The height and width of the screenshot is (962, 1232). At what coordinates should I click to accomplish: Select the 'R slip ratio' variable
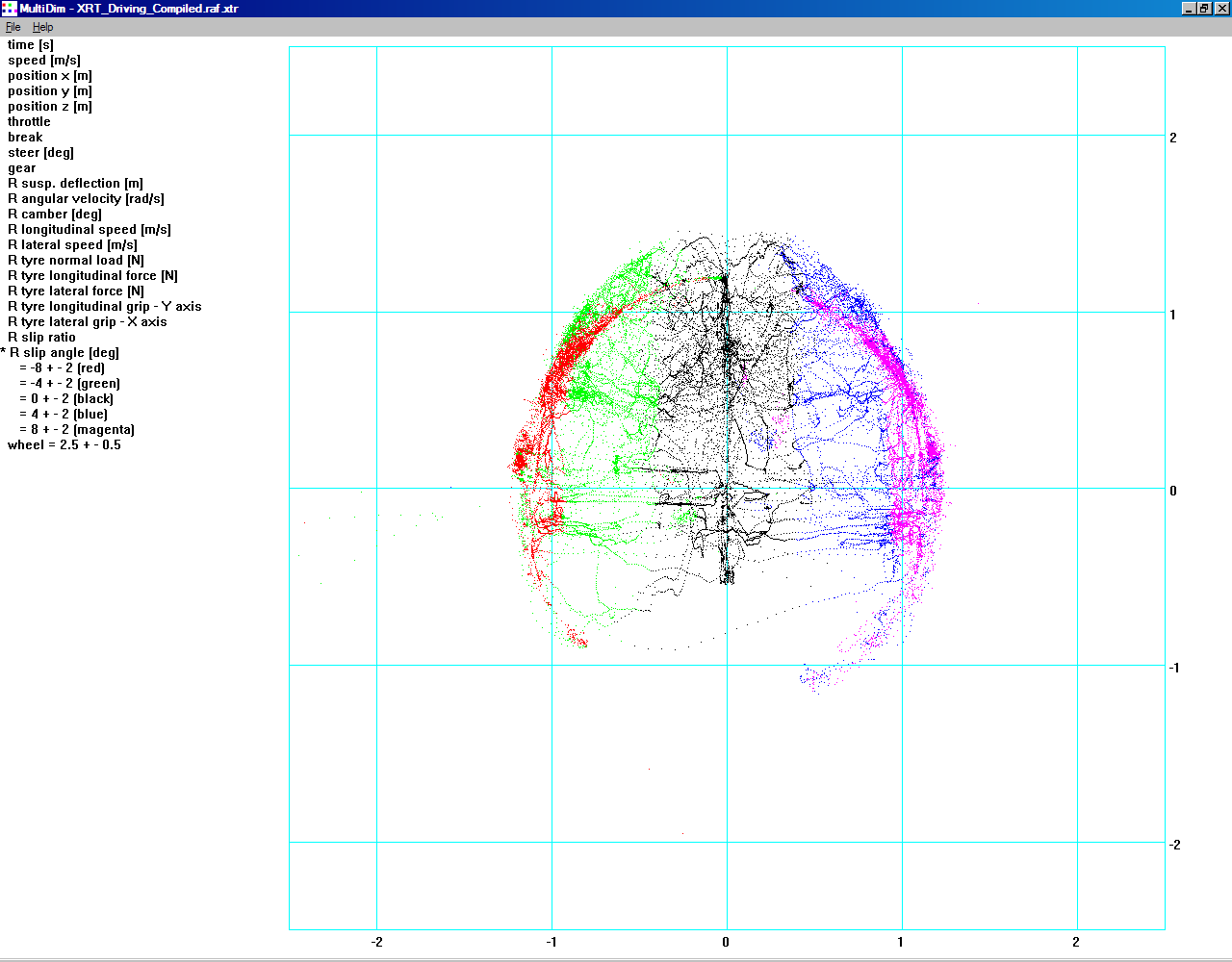(x=41, y=338)
